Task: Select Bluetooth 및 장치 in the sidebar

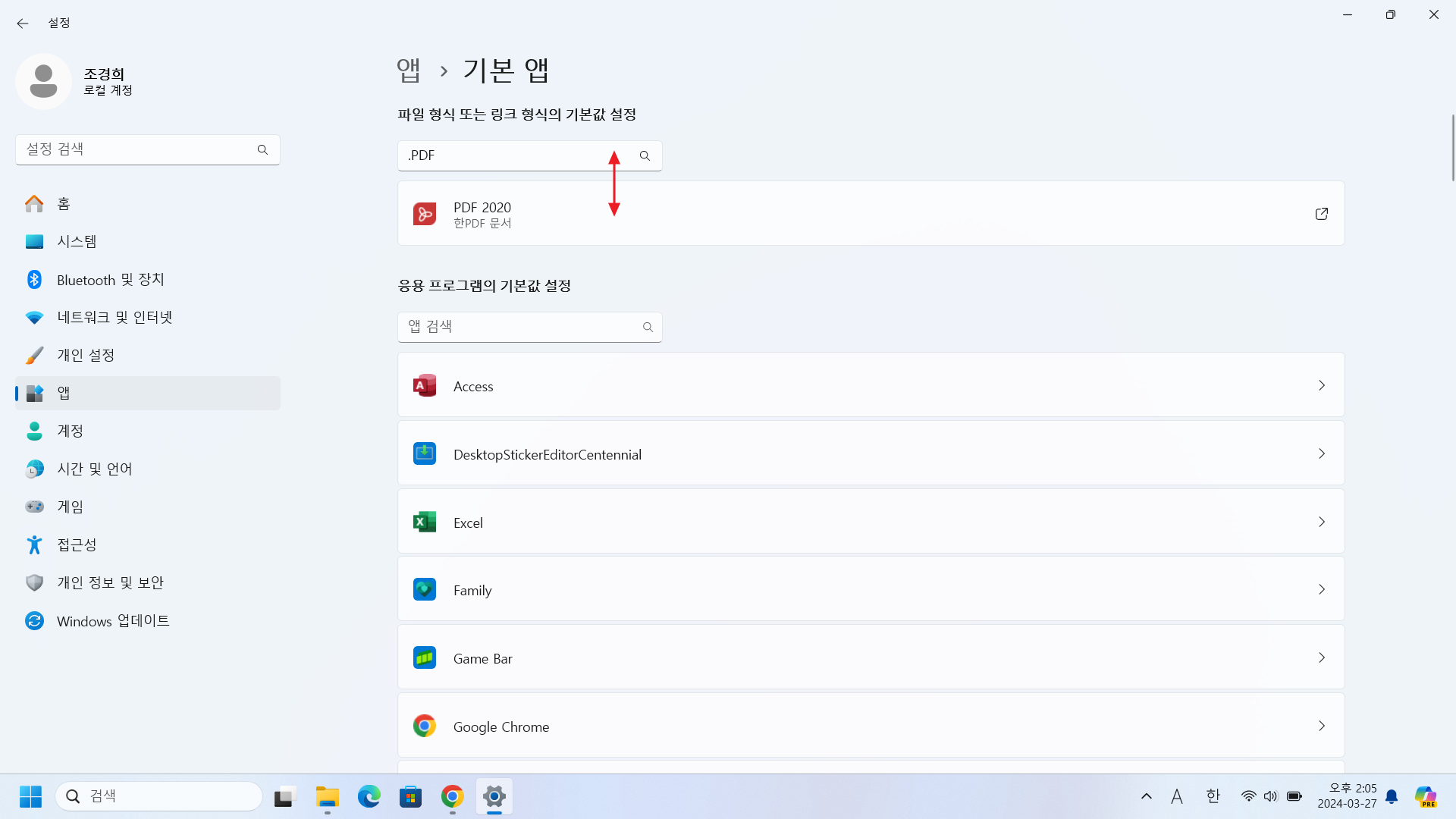Action: (148, 279)
